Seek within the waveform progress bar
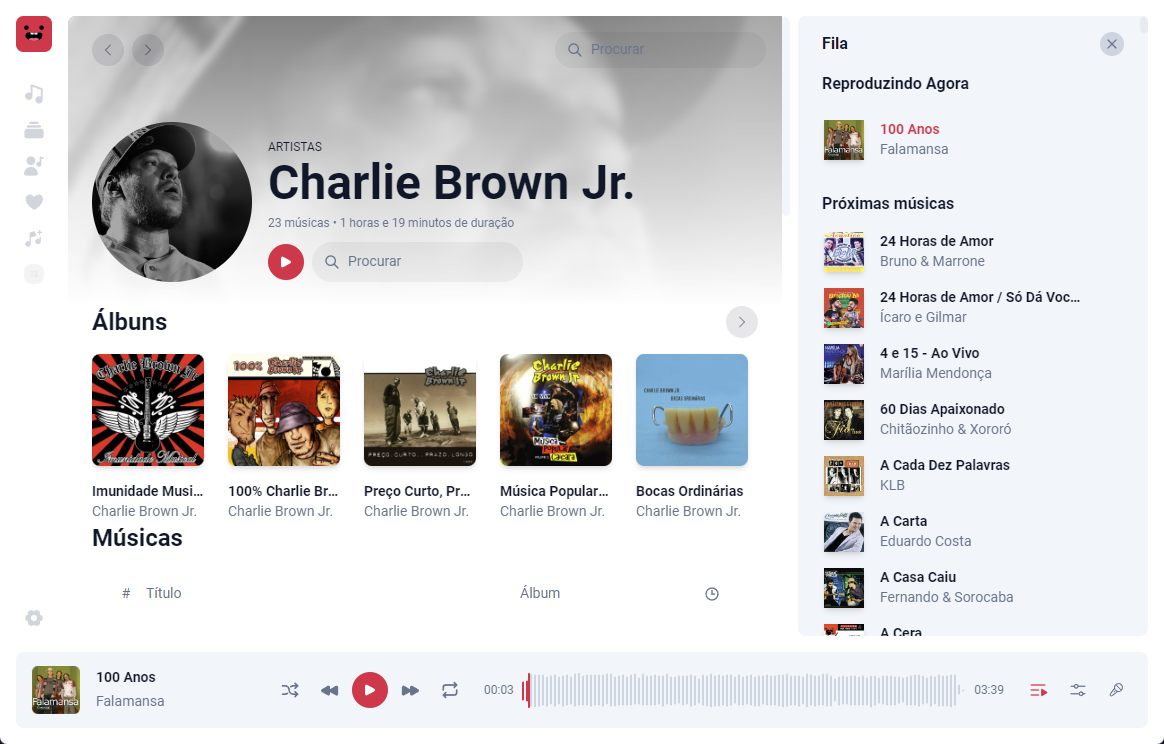This screenshot has width=1164, height=744. click(x=743, y=691)
